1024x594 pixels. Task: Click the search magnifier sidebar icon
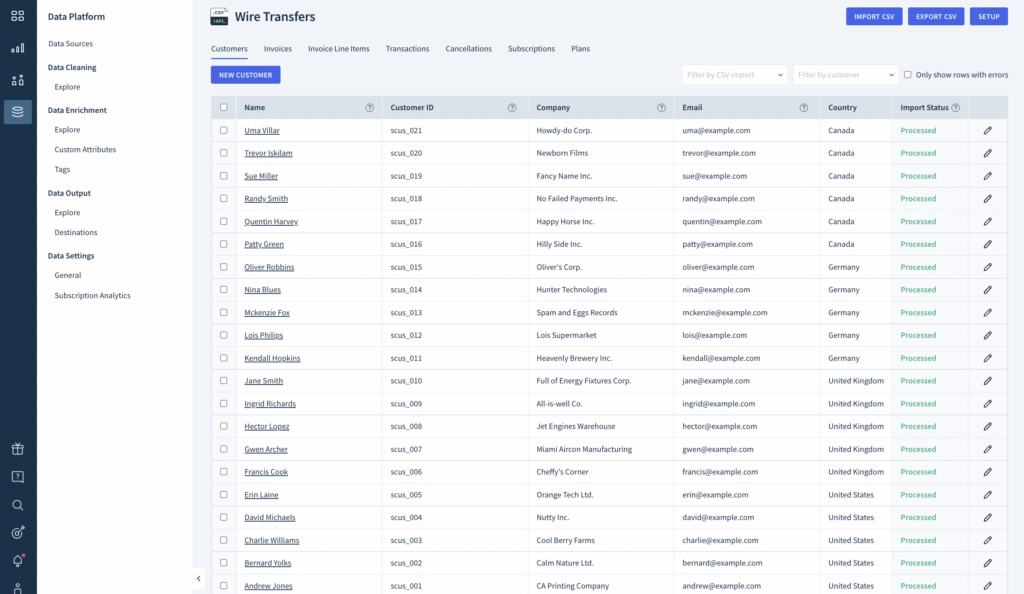(x=18, y=505)
